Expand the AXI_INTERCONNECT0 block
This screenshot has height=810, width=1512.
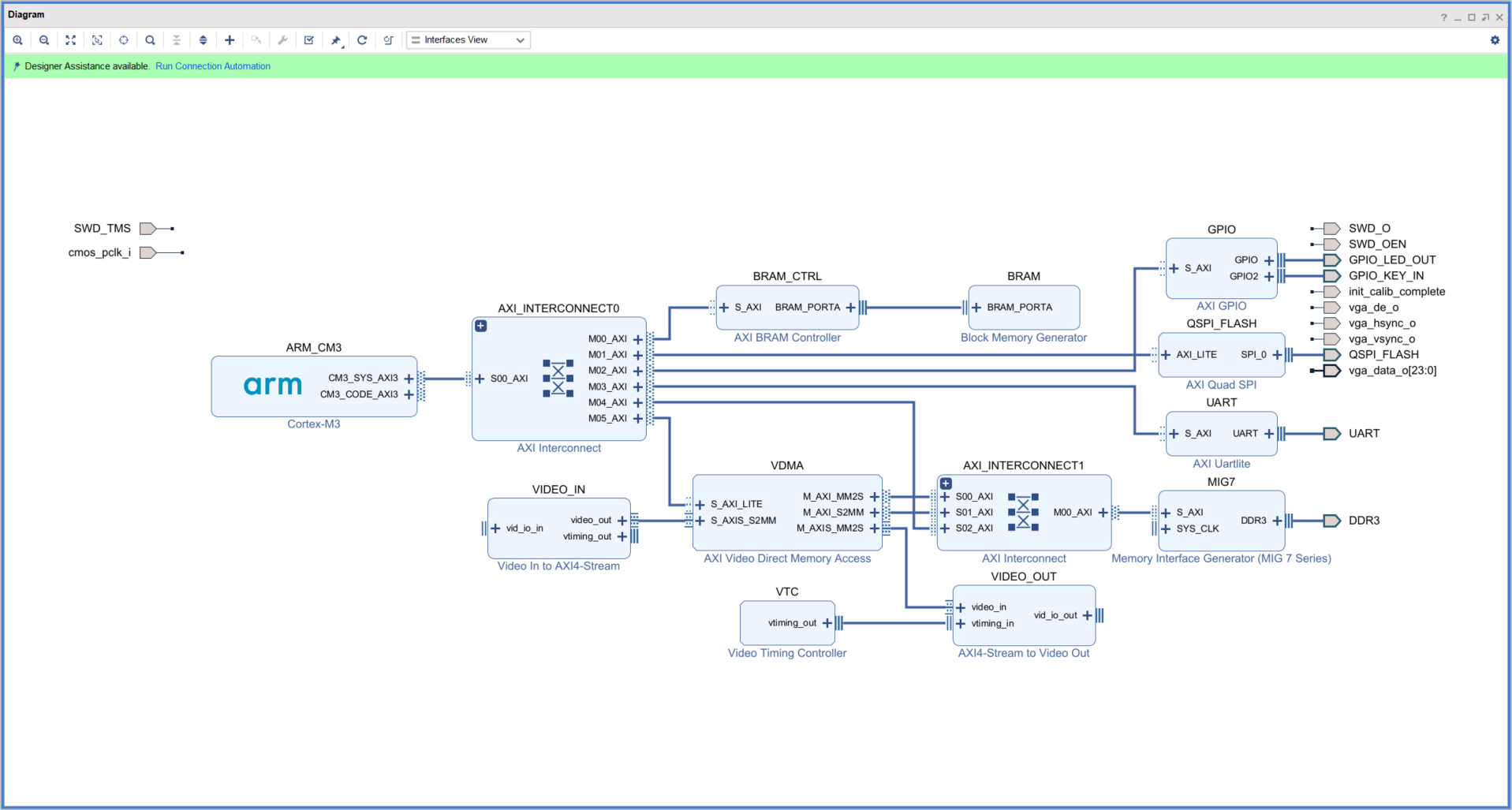click(x=480, y=325)
